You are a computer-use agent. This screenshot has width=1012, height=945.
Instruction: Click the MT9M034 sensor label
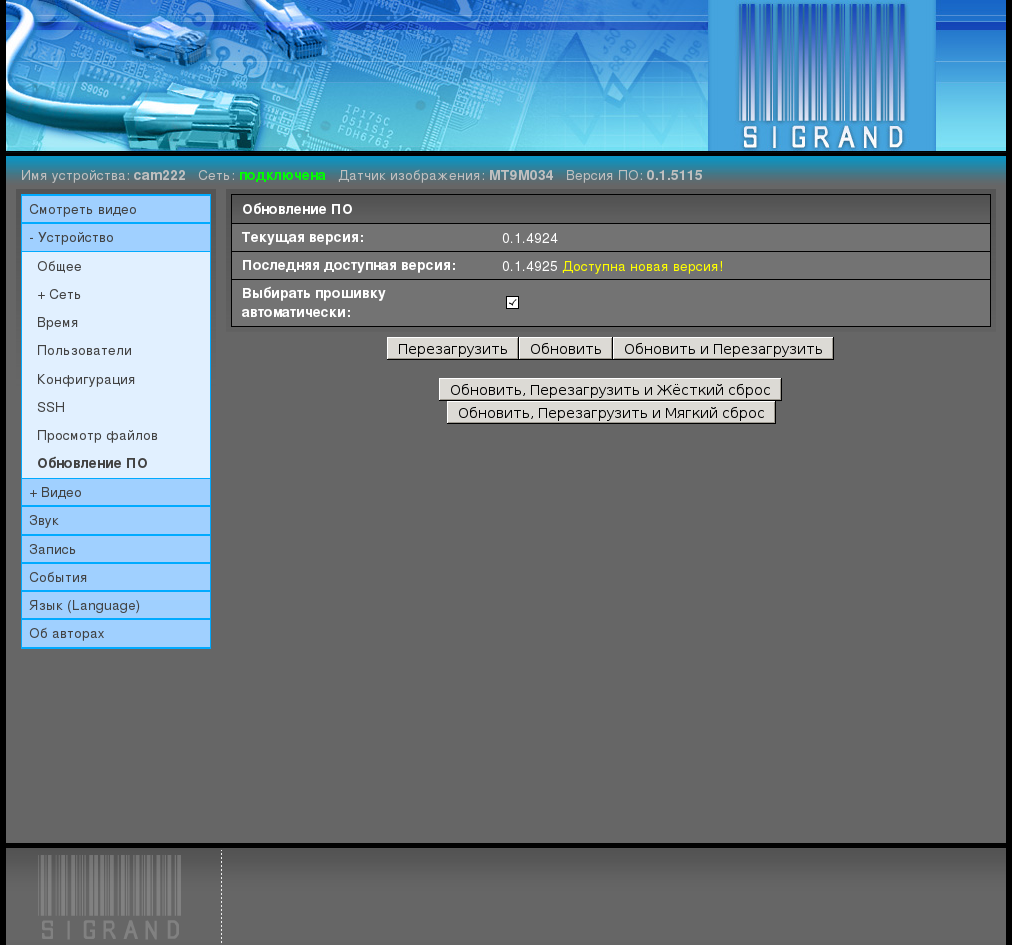(x=521, y=175)
